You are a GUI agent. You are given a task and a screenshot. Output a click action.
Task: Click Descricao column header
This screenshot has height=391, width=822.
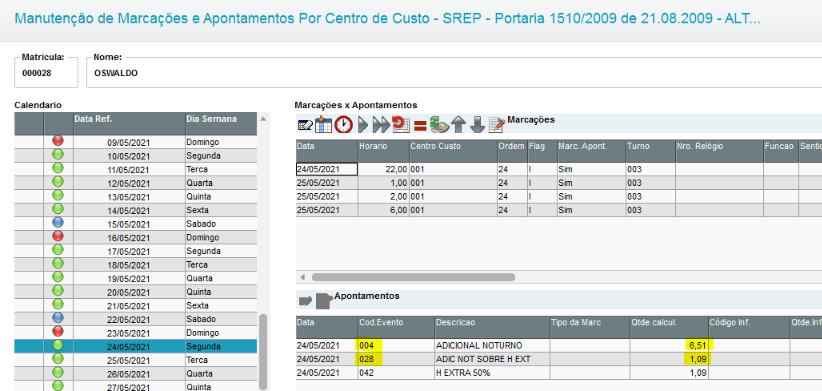click(x=492, y=327)
